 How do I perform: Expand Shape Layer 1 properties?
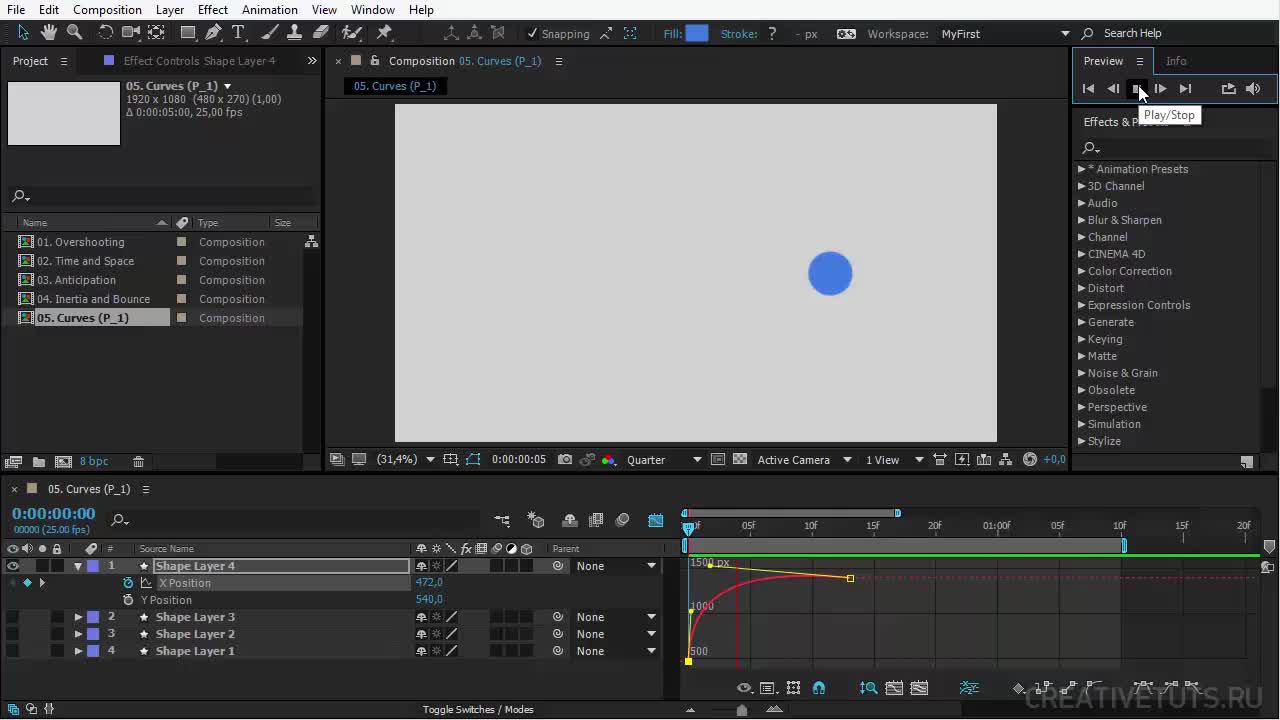tap(78, 651)
